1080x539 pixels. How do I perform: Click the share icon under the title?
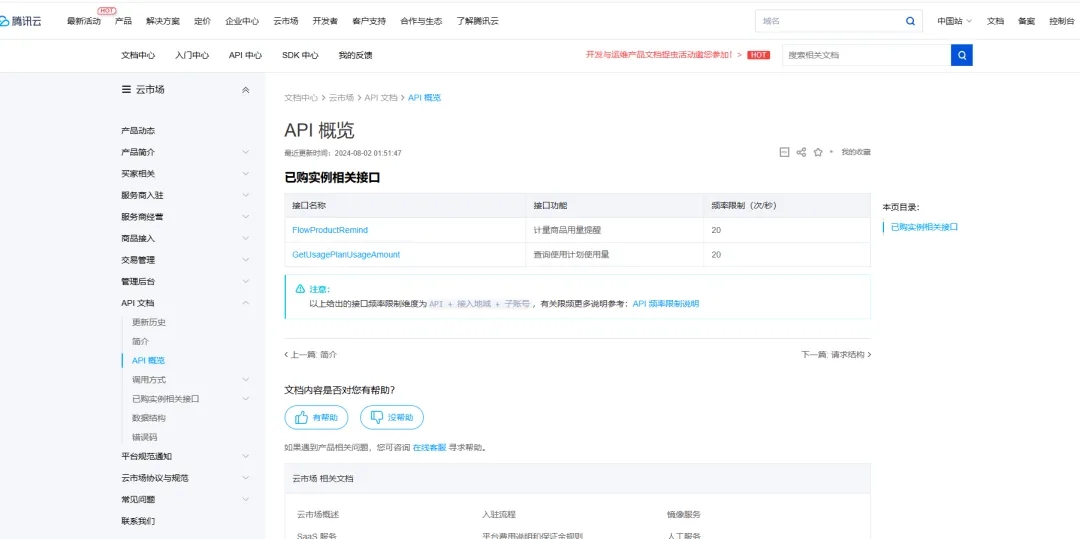(801, 152)
